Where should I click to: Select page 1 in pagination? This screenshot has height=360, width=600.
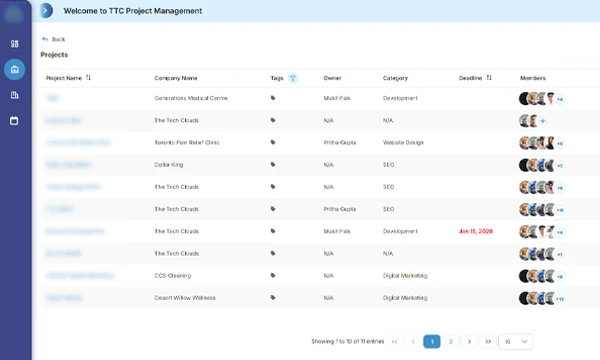coord(432,342)
